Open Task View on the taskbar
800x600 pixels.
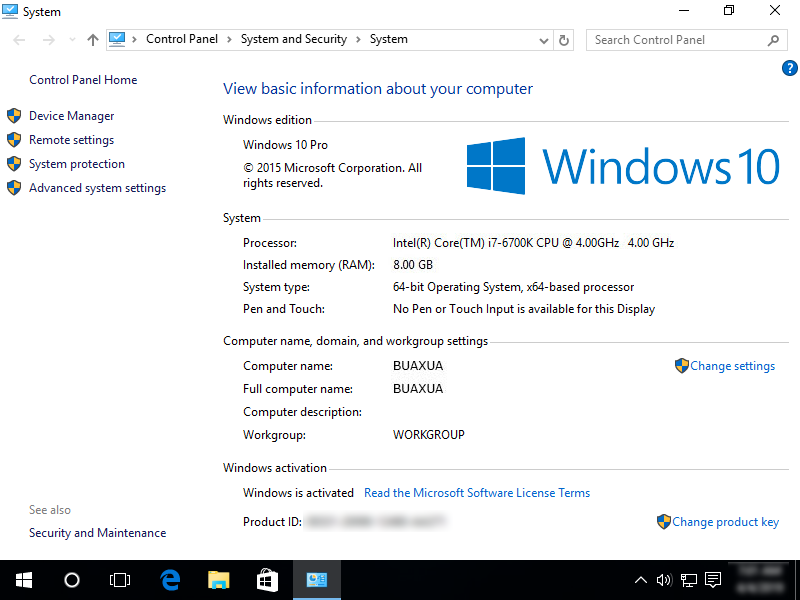[x=120, y=580]
